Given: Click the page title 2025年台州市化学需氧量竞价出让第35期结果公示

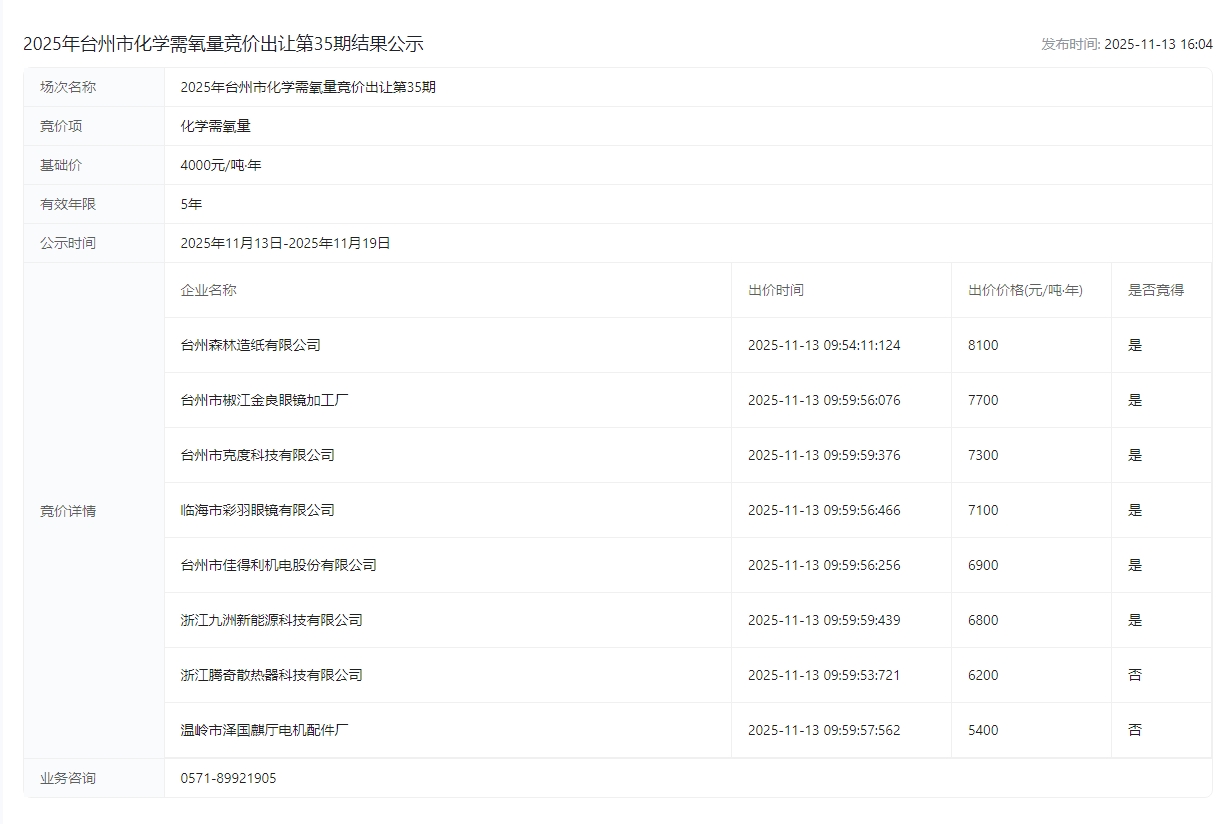Looking at the screenshot, I should [223, 44].
